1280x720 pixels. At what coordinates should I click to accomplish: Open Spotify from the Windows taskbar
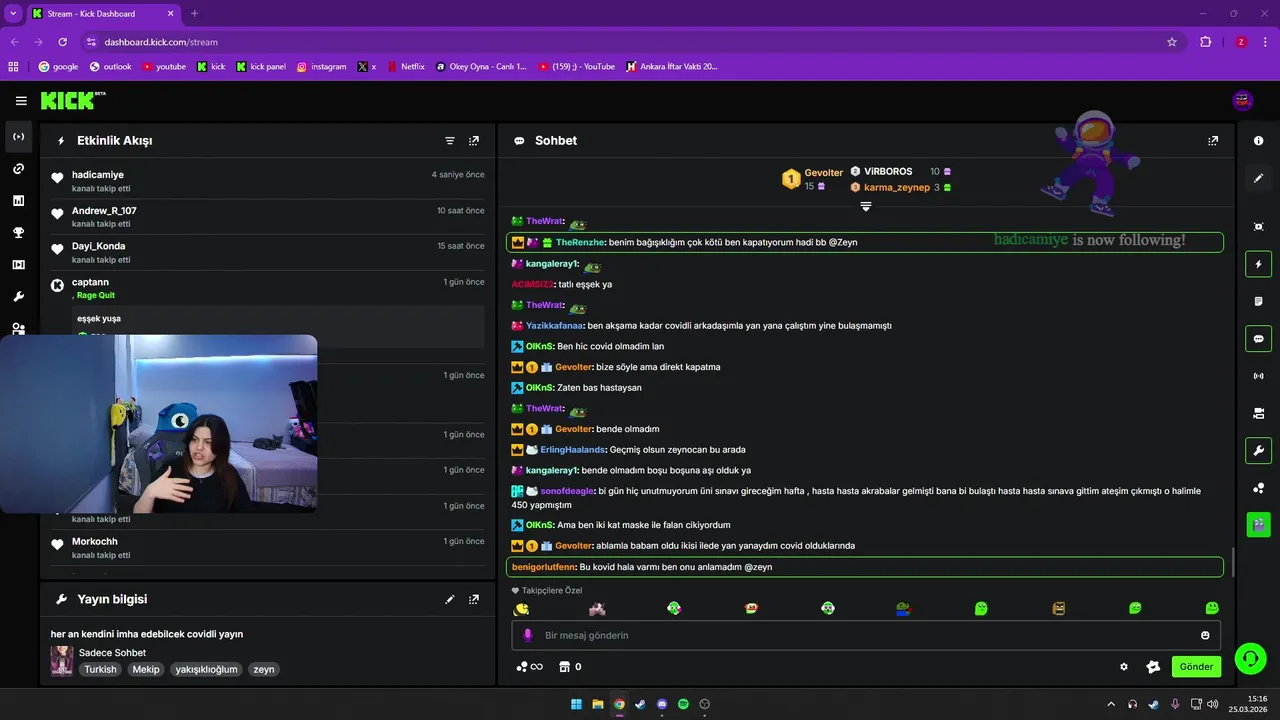(x=683, y=704)
